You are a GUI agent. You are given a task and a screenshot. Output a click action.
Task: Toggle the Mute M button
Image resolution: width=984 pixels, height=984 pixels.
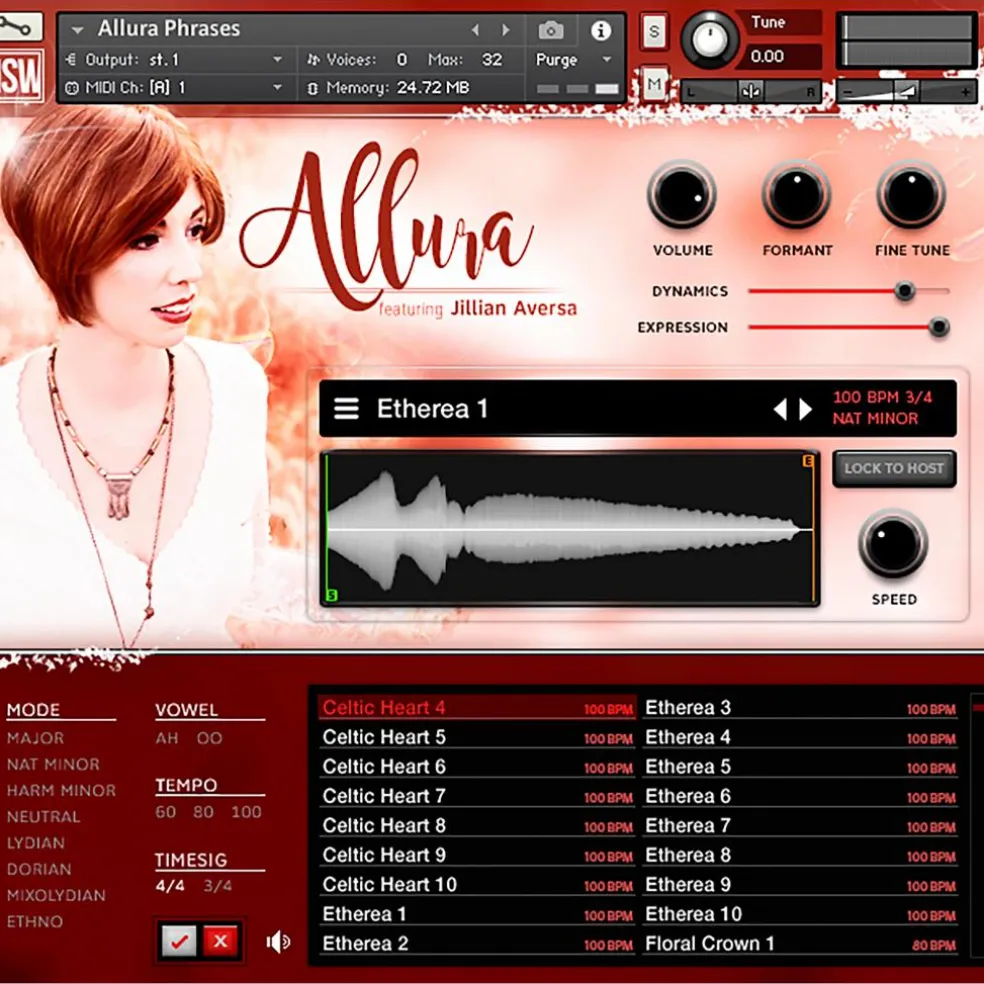[654, 83]
